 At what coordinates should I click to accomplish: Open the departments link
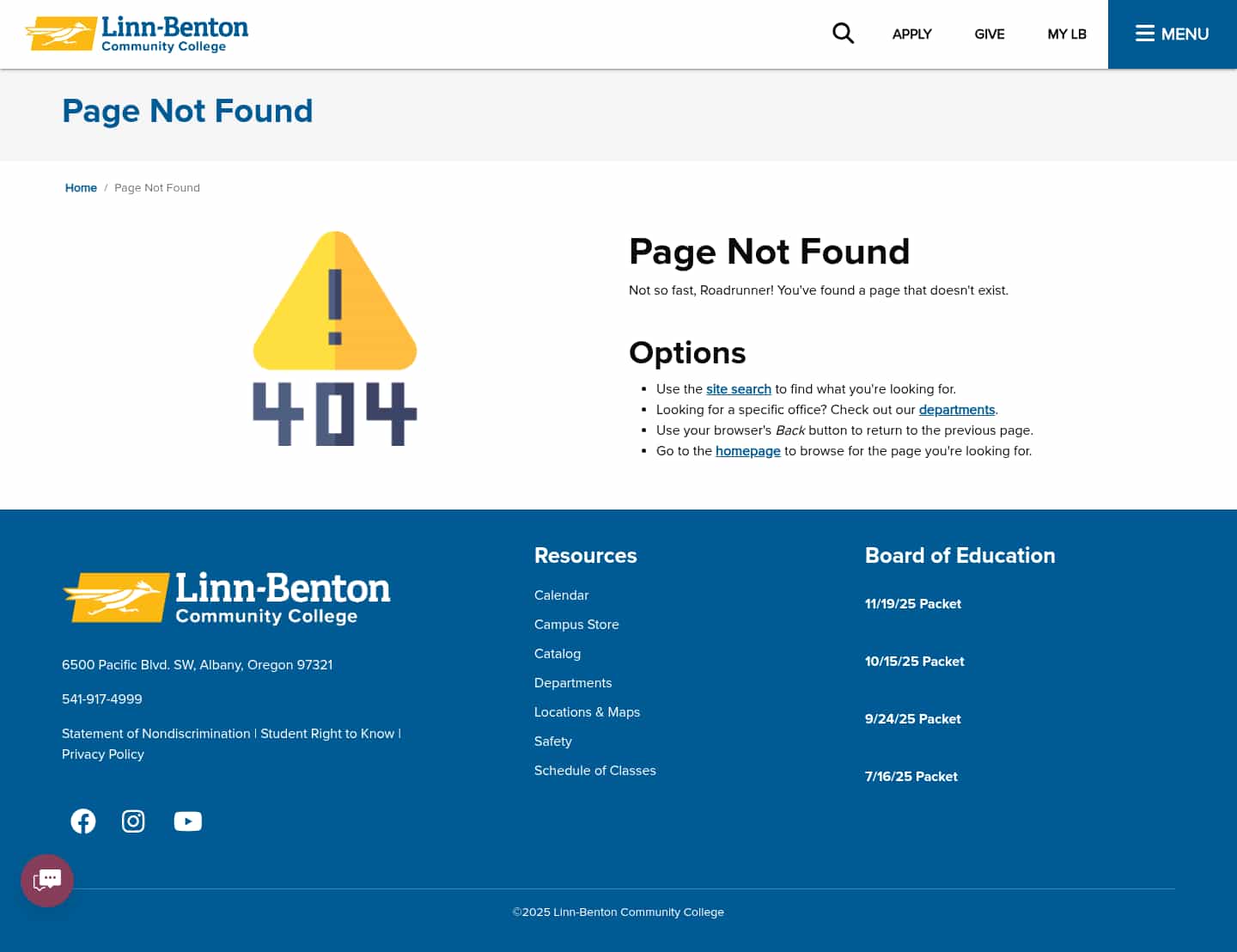(956, 410)
